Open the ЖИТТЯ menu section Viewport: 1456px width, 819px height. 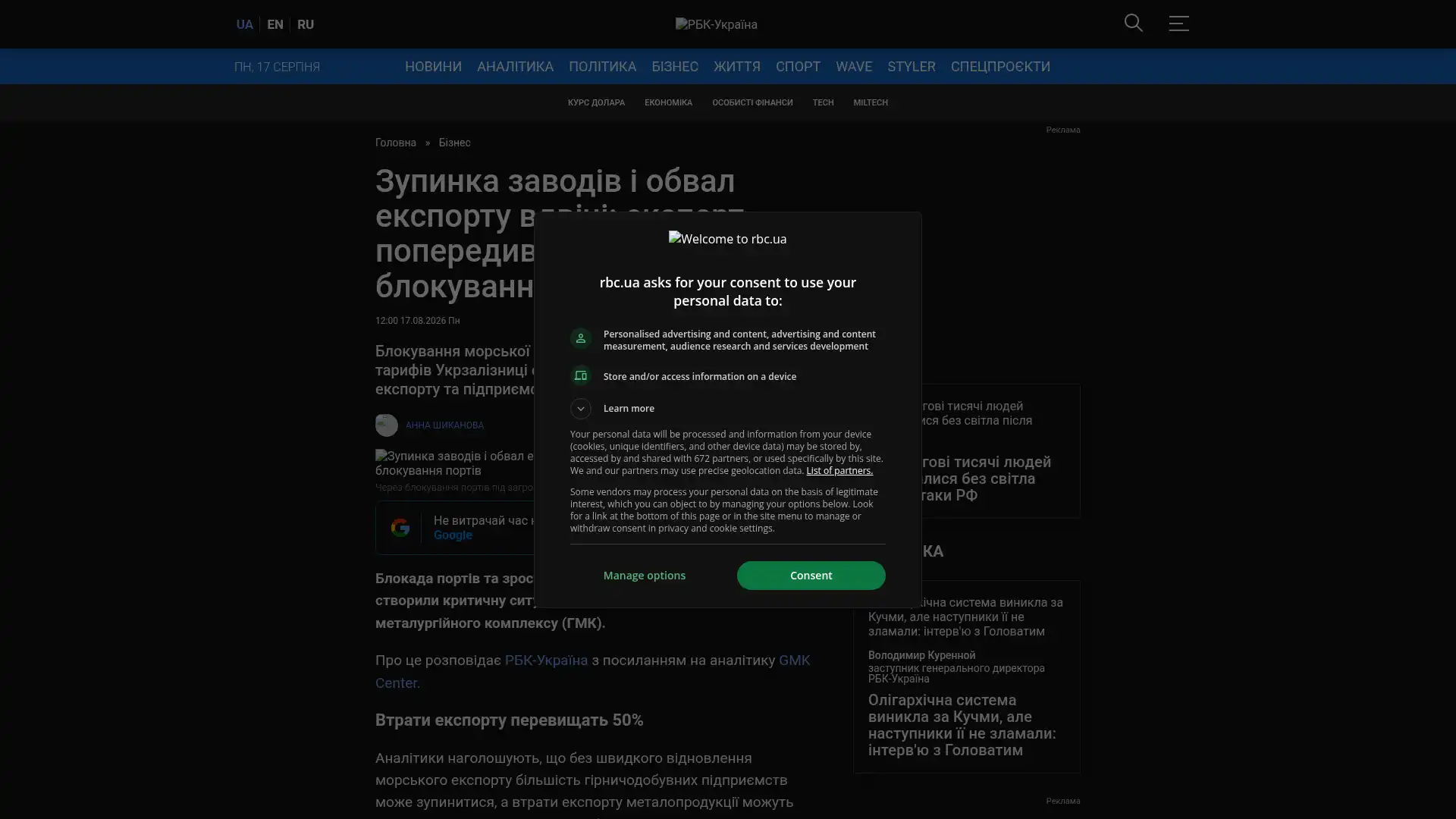point(736,67)
